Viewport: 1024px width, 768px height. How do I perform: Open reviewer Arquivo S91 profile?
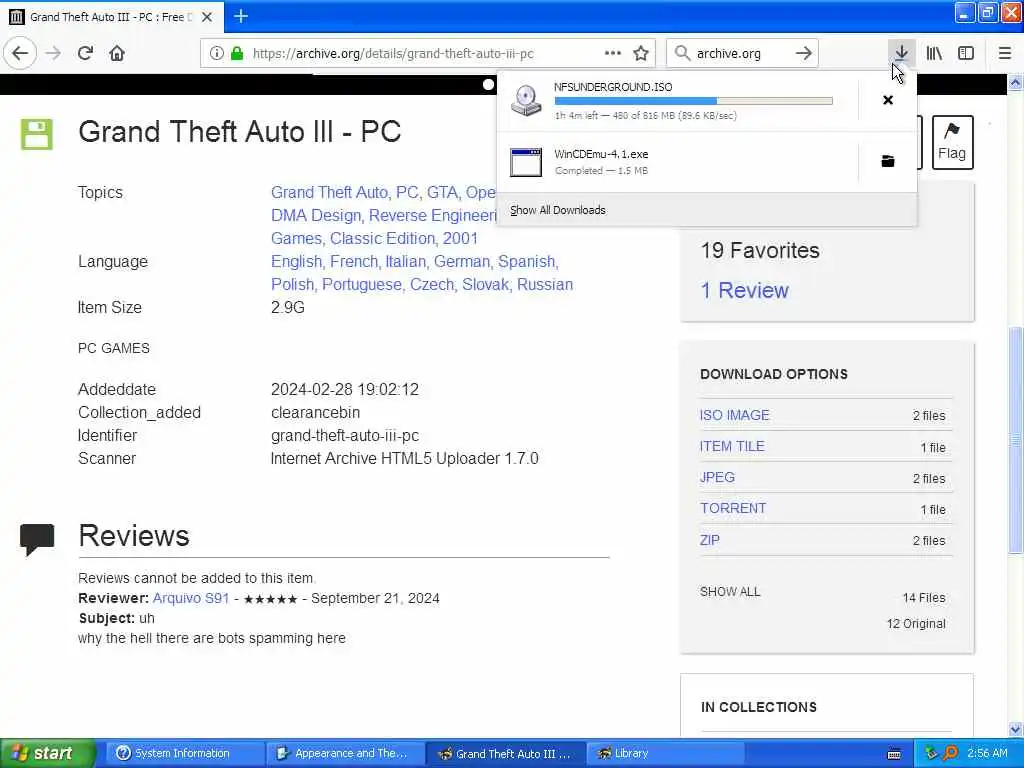click(191, 598)
